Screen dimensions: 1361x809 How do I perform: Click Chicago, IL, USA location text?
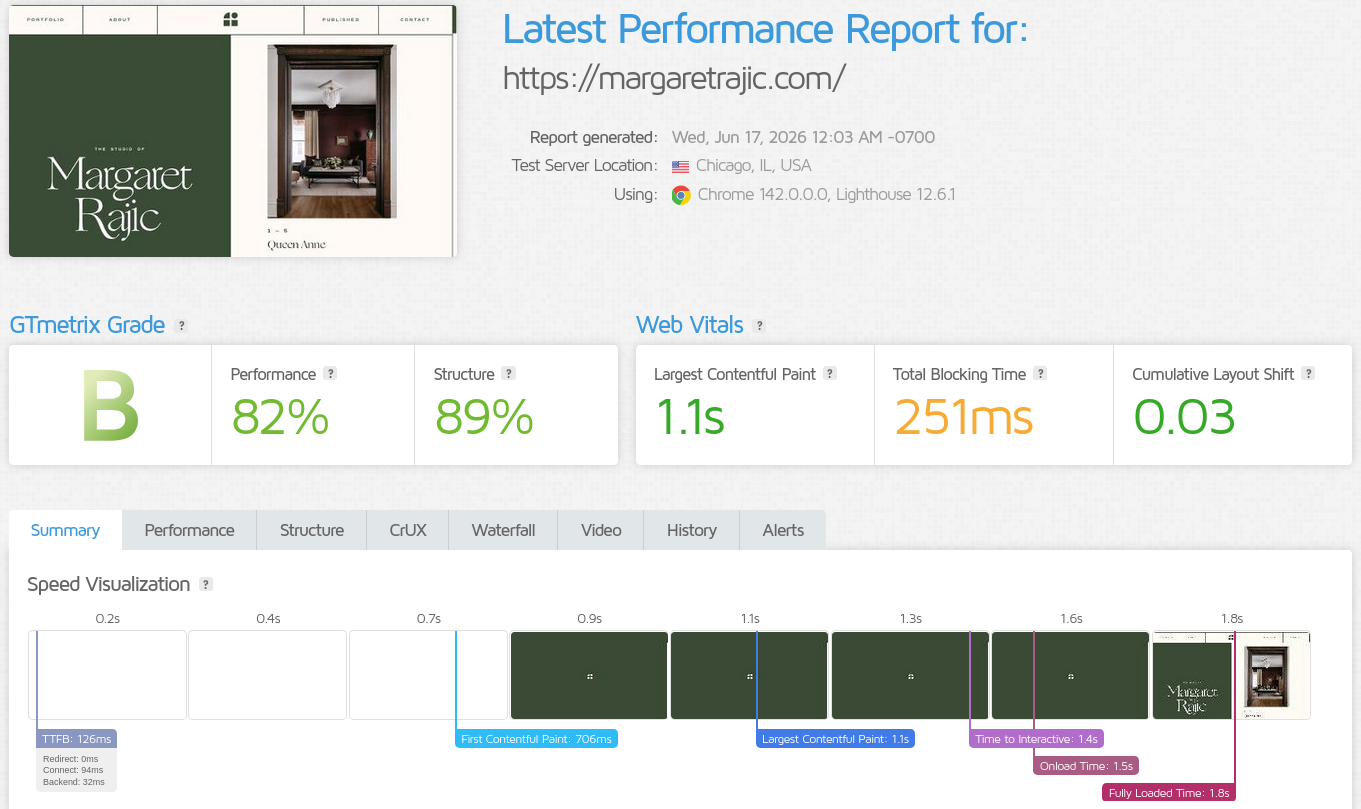click(x=754, y=166)
